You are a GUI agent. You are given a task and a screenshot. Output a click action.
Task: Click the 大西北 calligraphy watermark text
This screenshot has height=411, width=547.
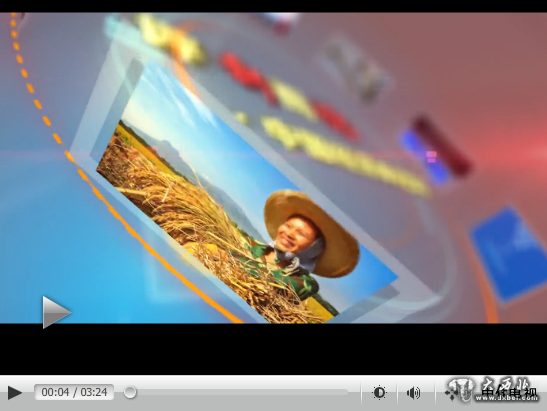(x=505, y=384)
